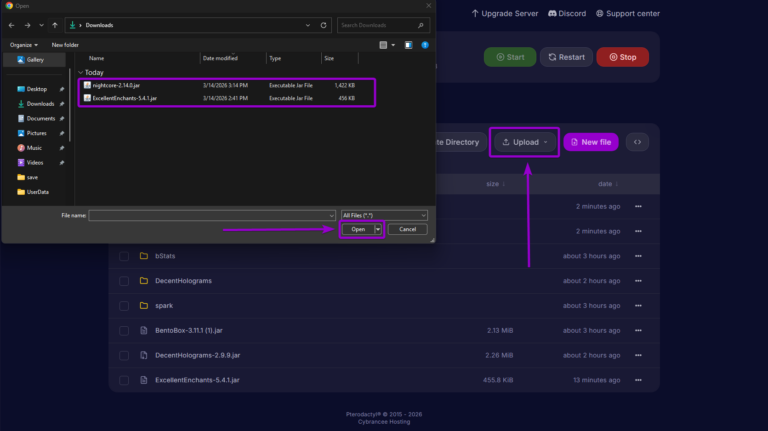Select the checkbox for BentoBox-3.11.1 (1).jar

(x=124, y=331)
